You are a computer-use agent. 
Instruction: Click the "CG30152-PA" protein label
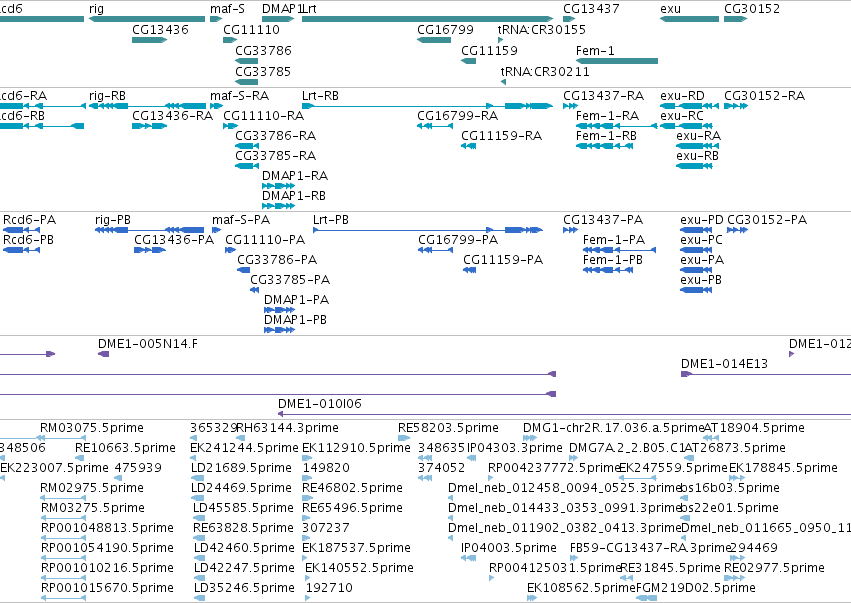767,220
